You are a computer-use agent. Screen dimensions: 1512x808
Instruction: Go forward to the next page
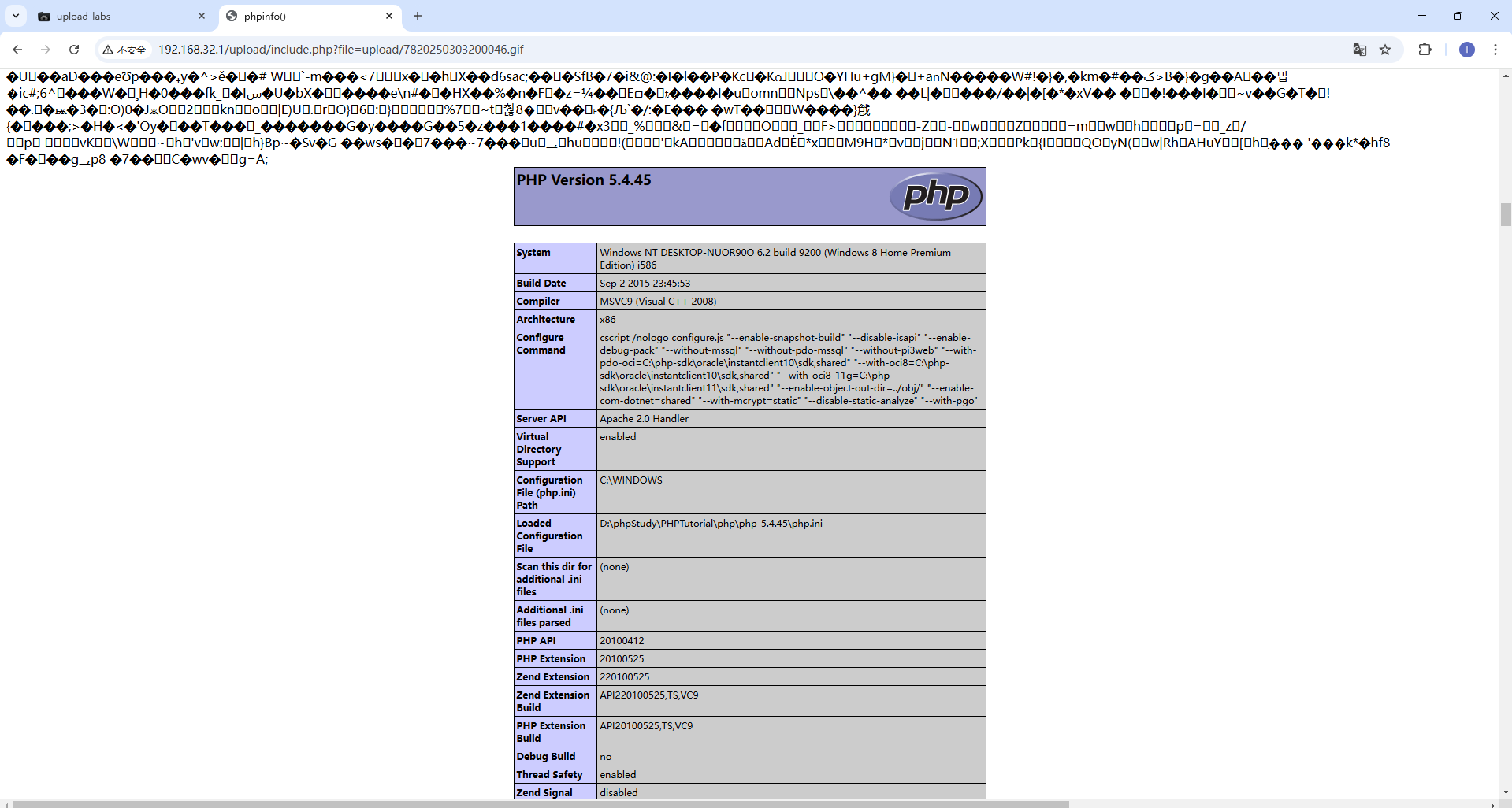pos(46,50)
